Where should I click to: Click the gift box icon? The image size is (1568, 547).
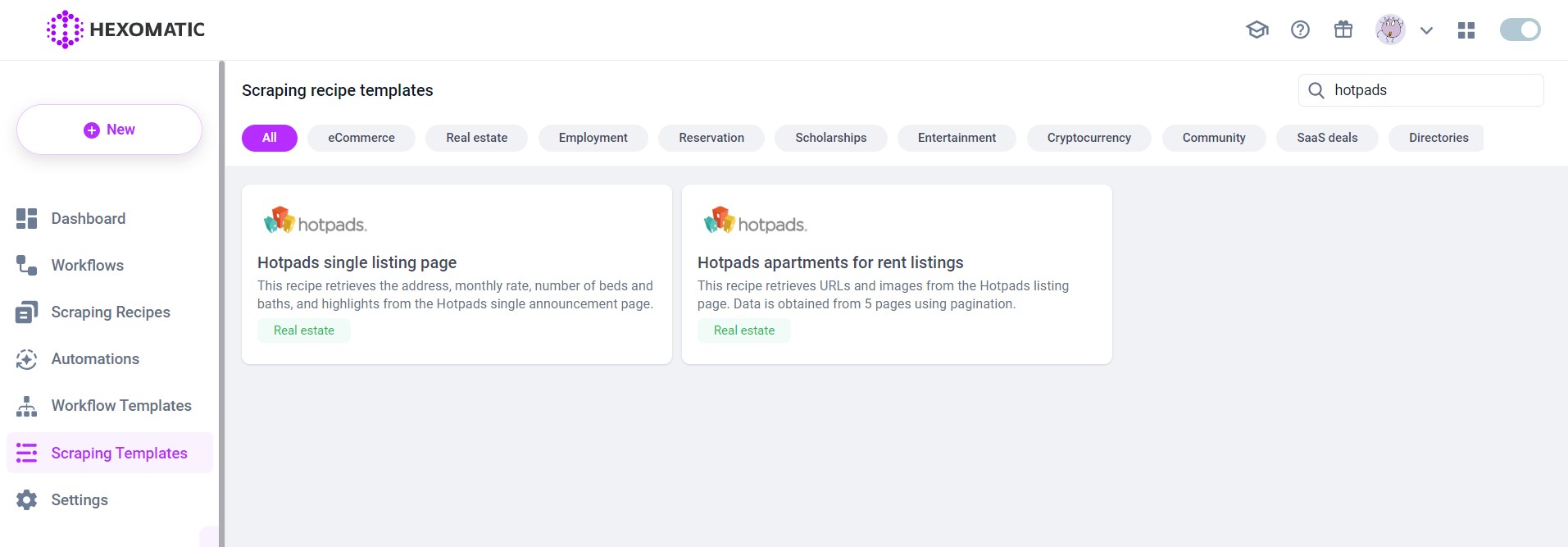(1343, 30)
